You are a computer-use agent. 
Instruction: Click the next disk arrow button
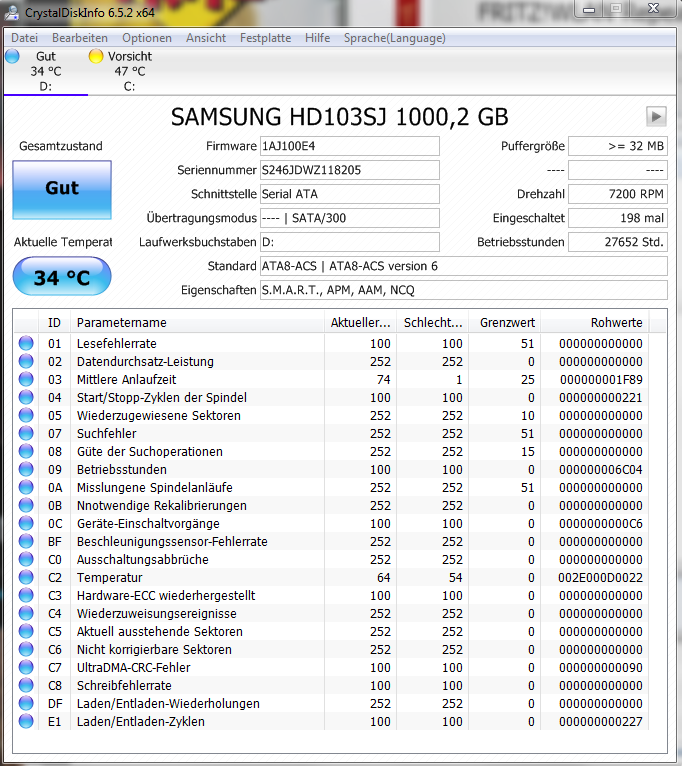pyautogui.click(x=656, y=117)
